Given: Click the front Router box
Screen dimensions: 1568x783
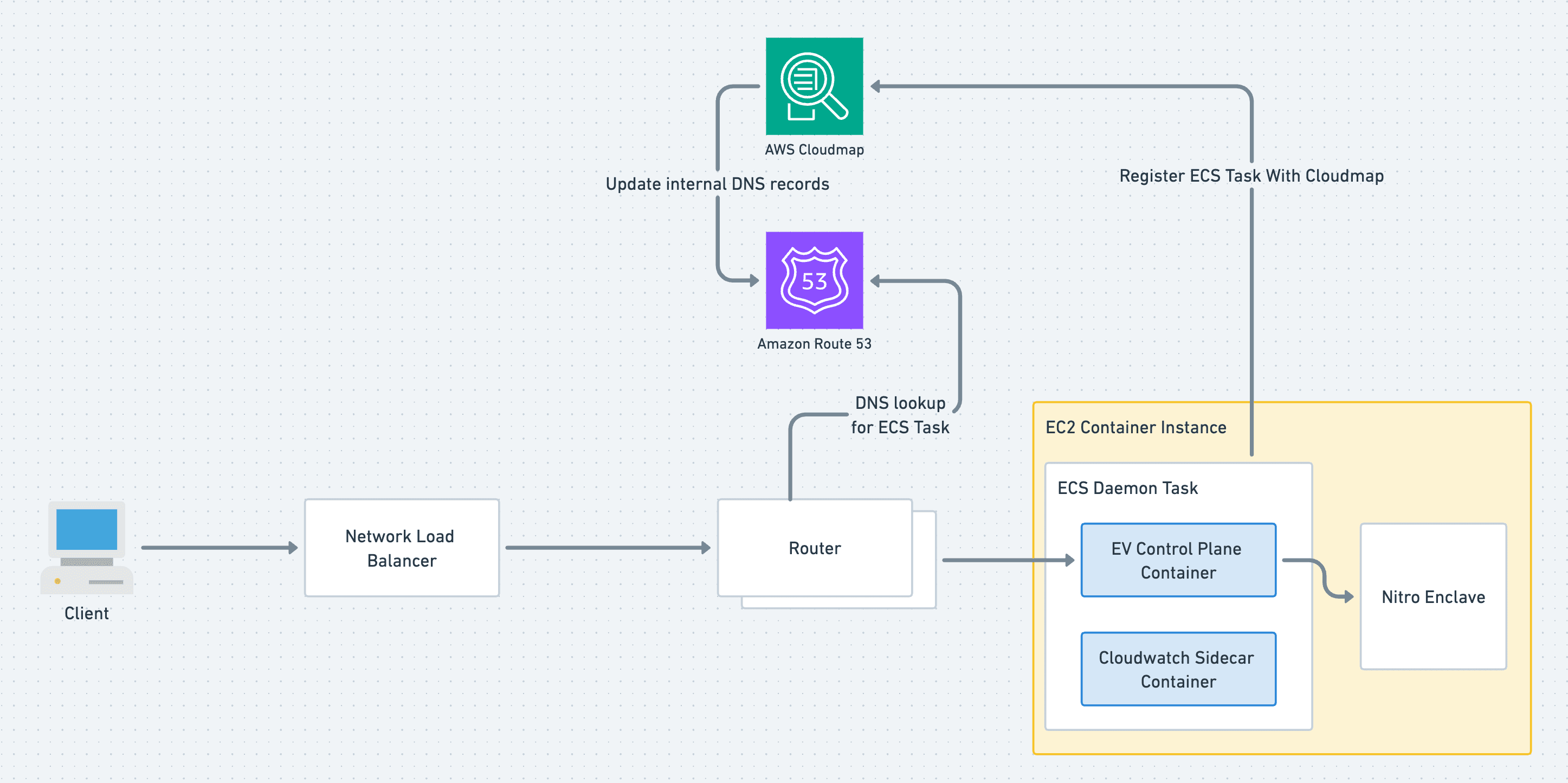Looking at the screenshot, I should (x=814, y=547).
